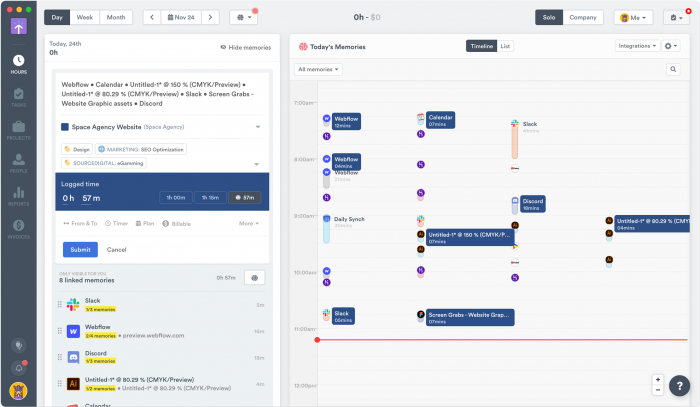This screenshot has height=407, width=700.
Task: Enable Timer option
Action: point(116,224)
